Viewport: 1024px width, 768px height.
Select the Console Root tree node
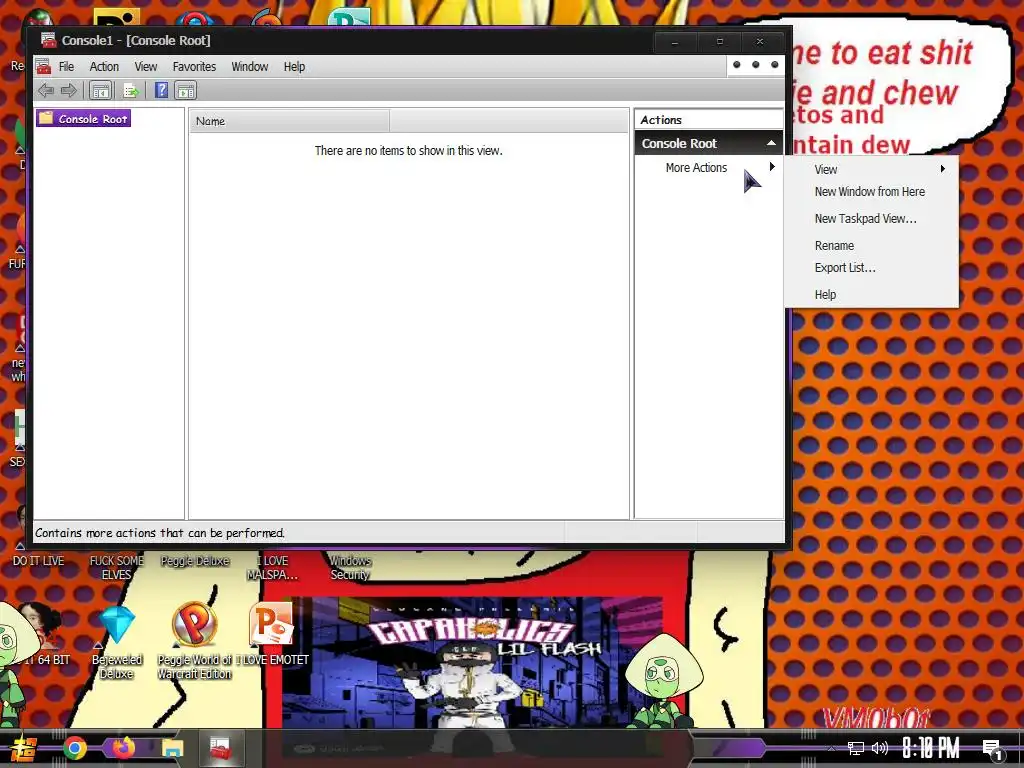(84, 118)
